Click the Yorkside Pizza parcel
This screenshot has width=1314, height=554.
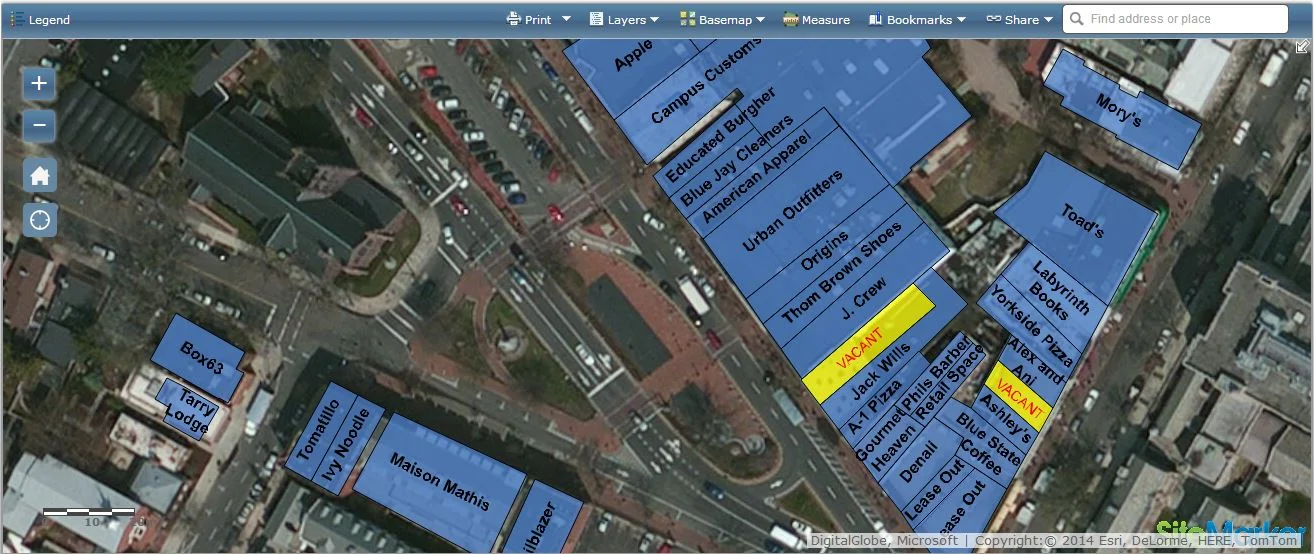click(x=1030, y=328)
